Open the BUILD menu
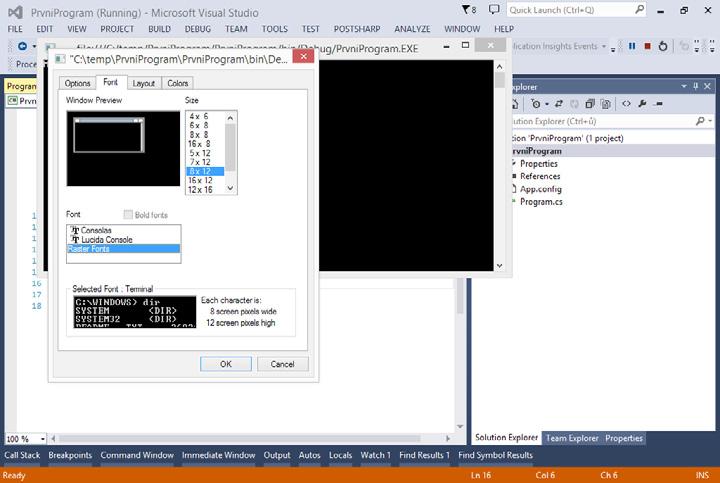Viewport: 720px width, 483px height. click(x=159, y=29)
